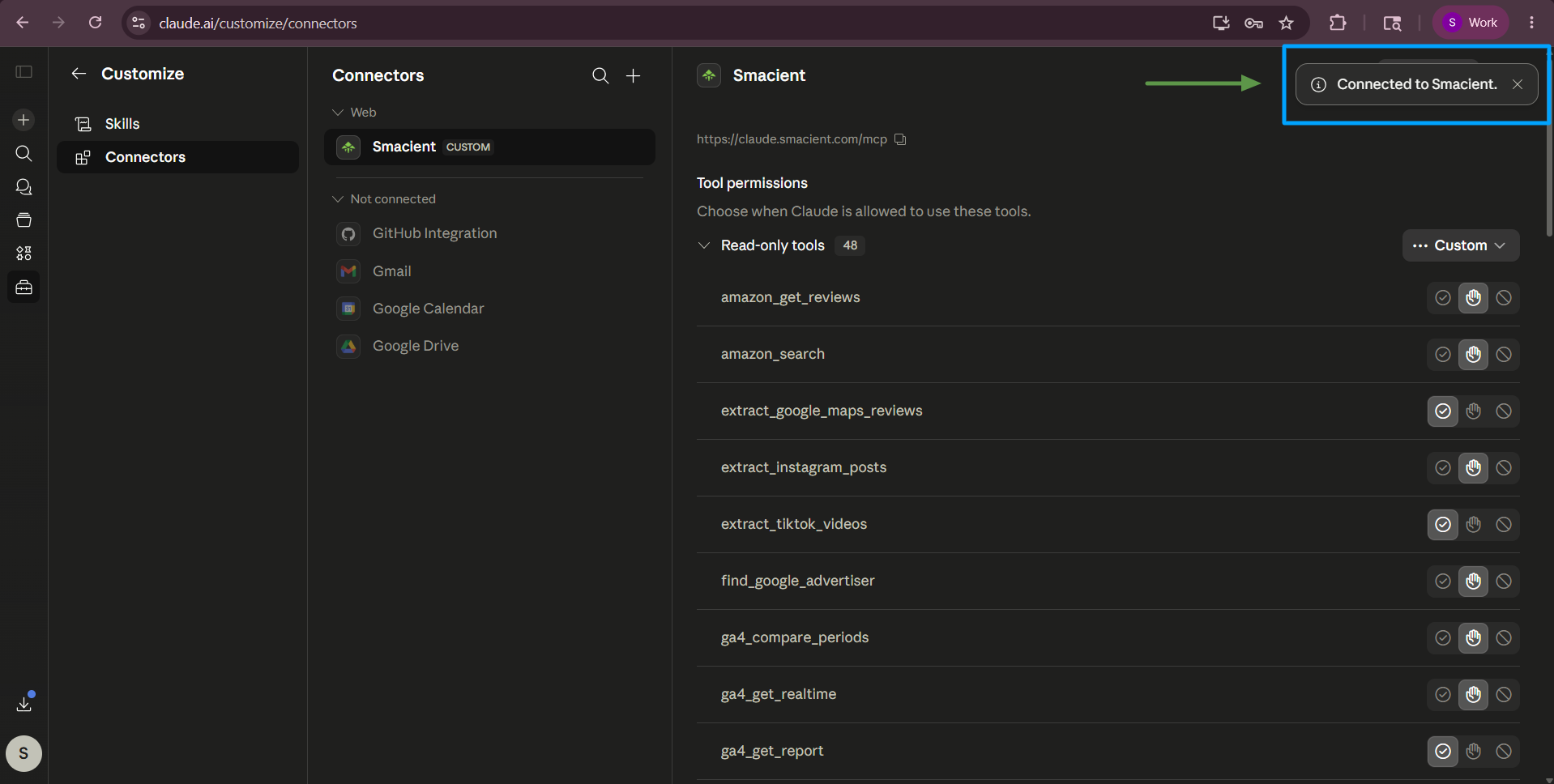
Task: Open the Custom permissions dropdown
Action: click(1460, 245)
